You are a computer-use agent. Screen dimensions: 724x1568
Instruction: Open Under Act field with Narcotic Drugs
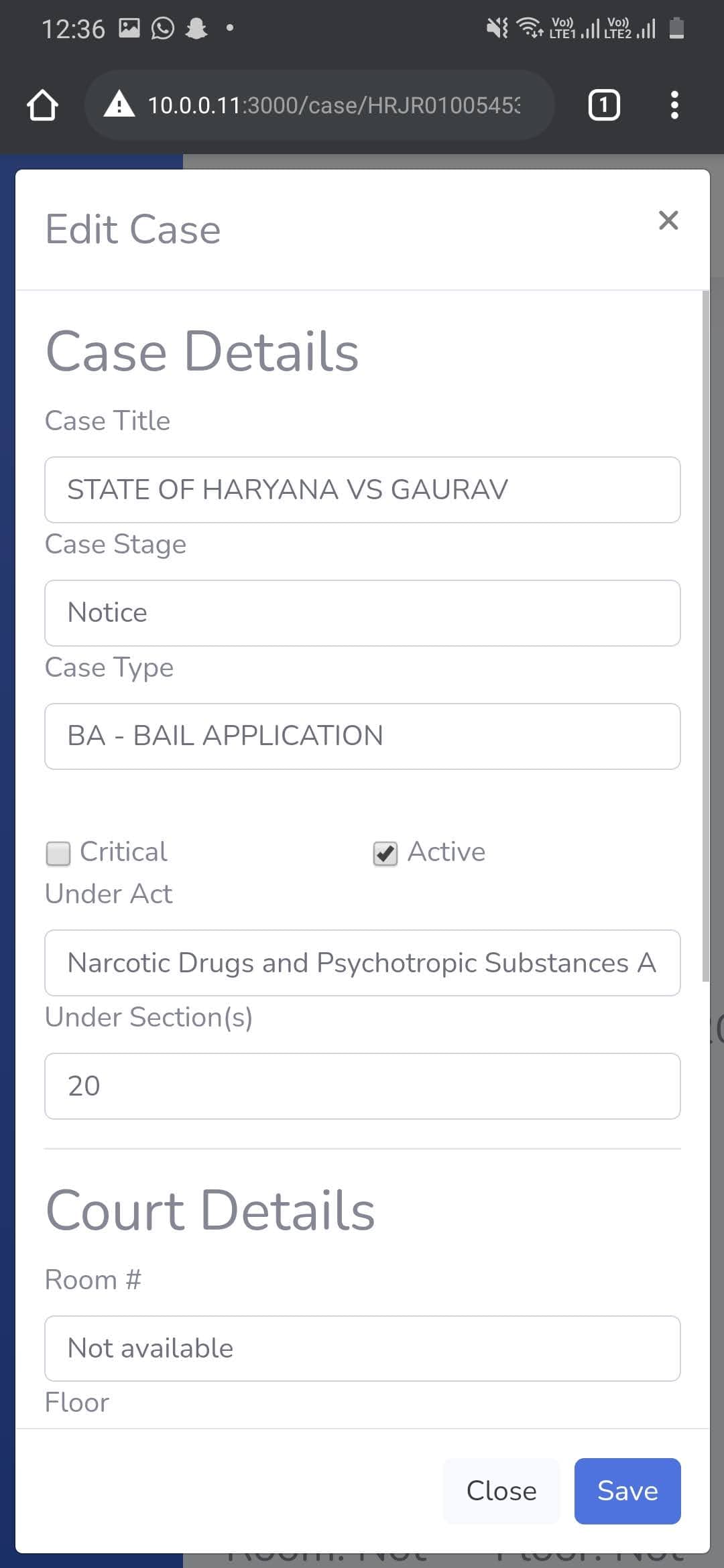(363, 963)
